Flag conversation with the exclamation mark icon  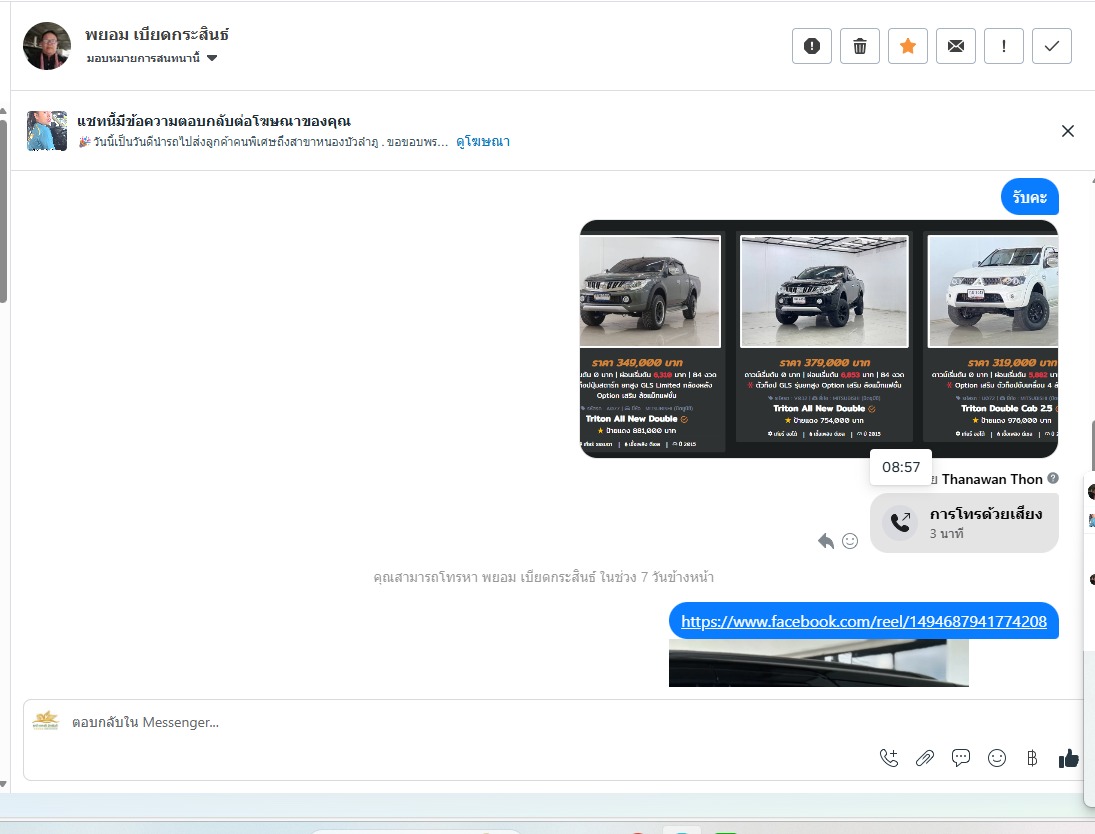pyautogui.click(x=1004, y=46)
